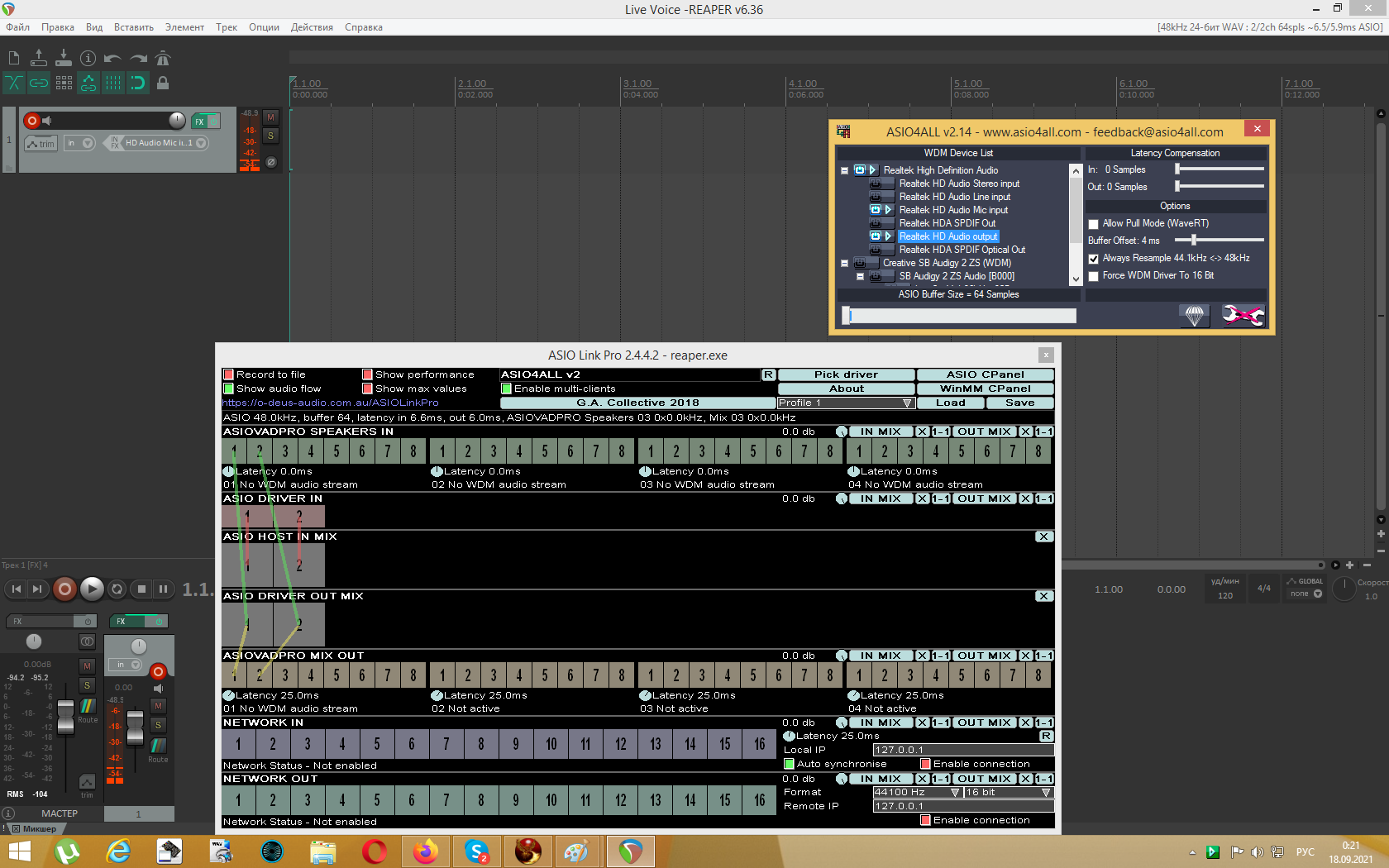
Task: Toggle auto-crossfade toolbar icon
Action: click(x=14, y=83)
